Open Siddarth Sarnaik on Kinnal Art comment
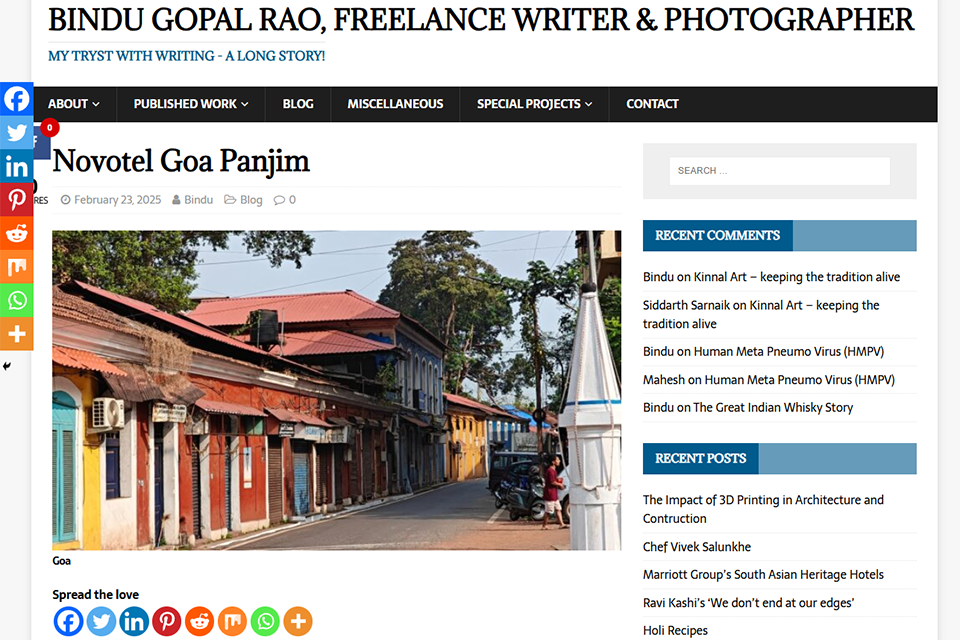The image size is (960, 640). [x=761, y=314]
